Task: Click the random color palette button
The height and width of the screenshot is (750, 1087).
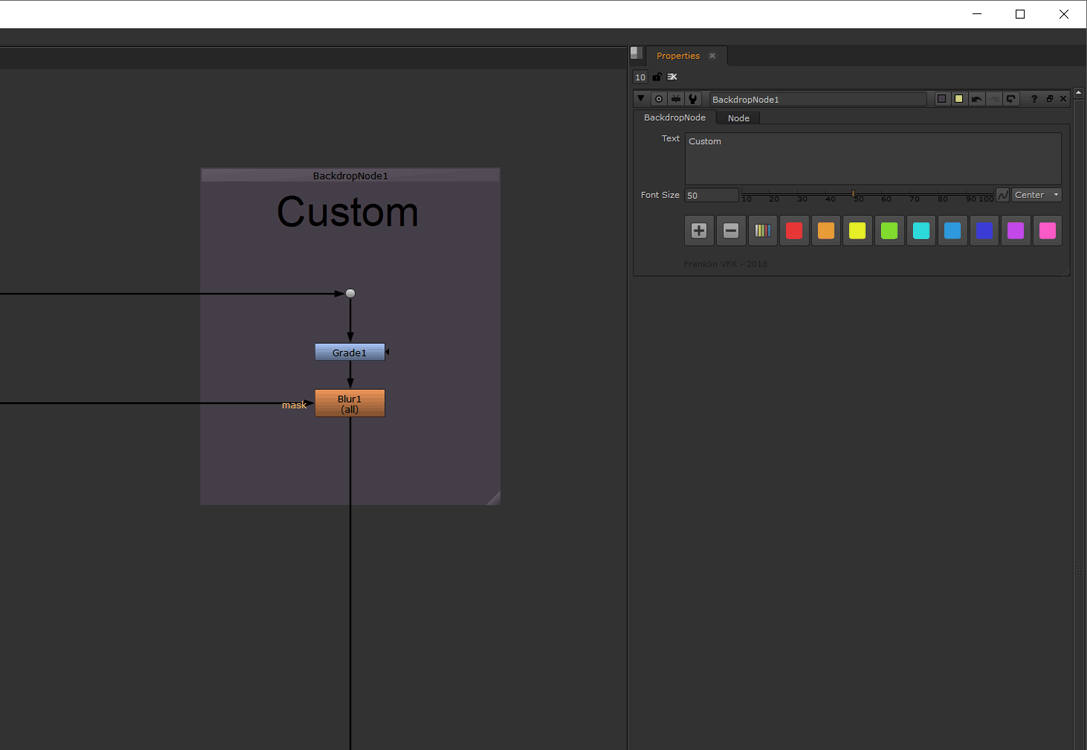Action: pos(762,231)
